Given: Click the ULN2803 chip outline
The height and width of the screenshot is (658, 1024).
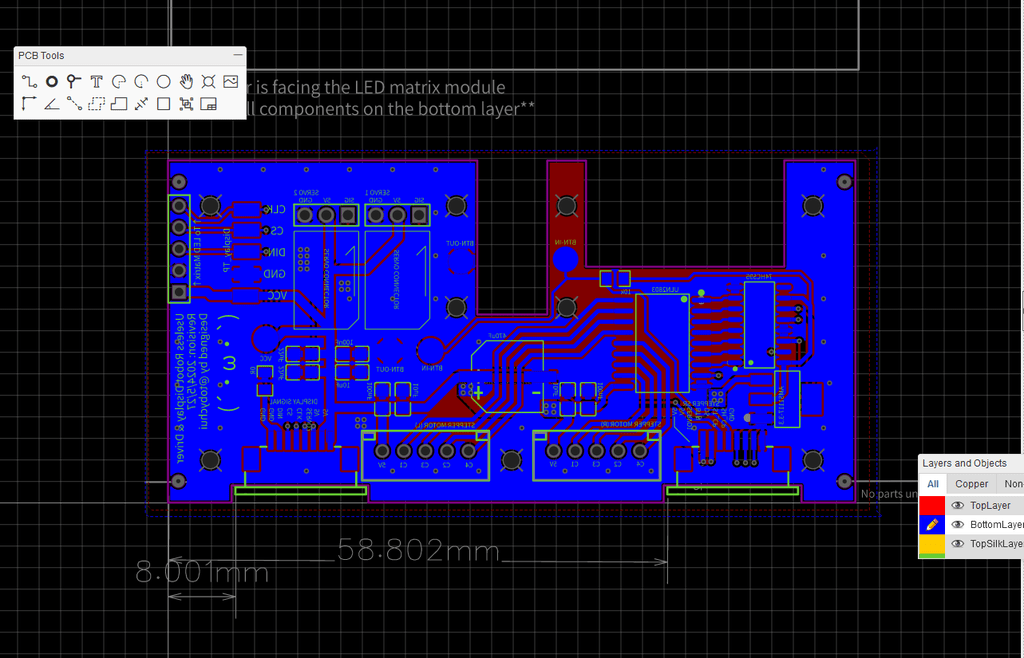Looking at the screenshot, I should (662, 343).
